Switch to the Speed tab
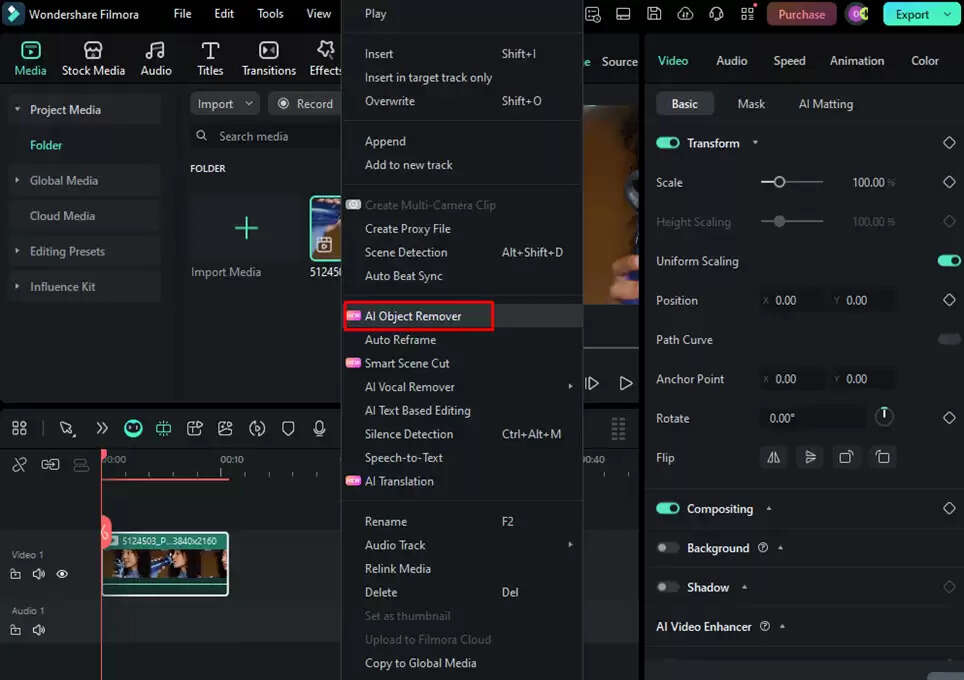The image size is (964, 680). (789, 61)
